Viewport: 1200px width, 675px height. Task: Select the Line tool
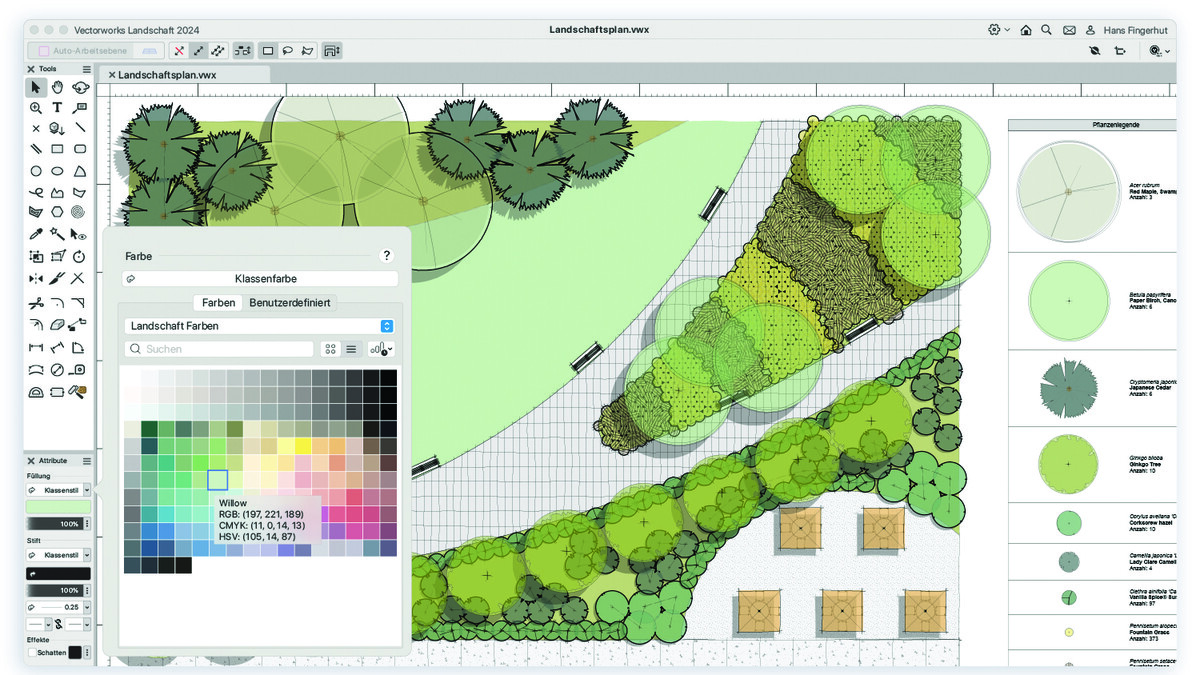[x=81, y=128]
